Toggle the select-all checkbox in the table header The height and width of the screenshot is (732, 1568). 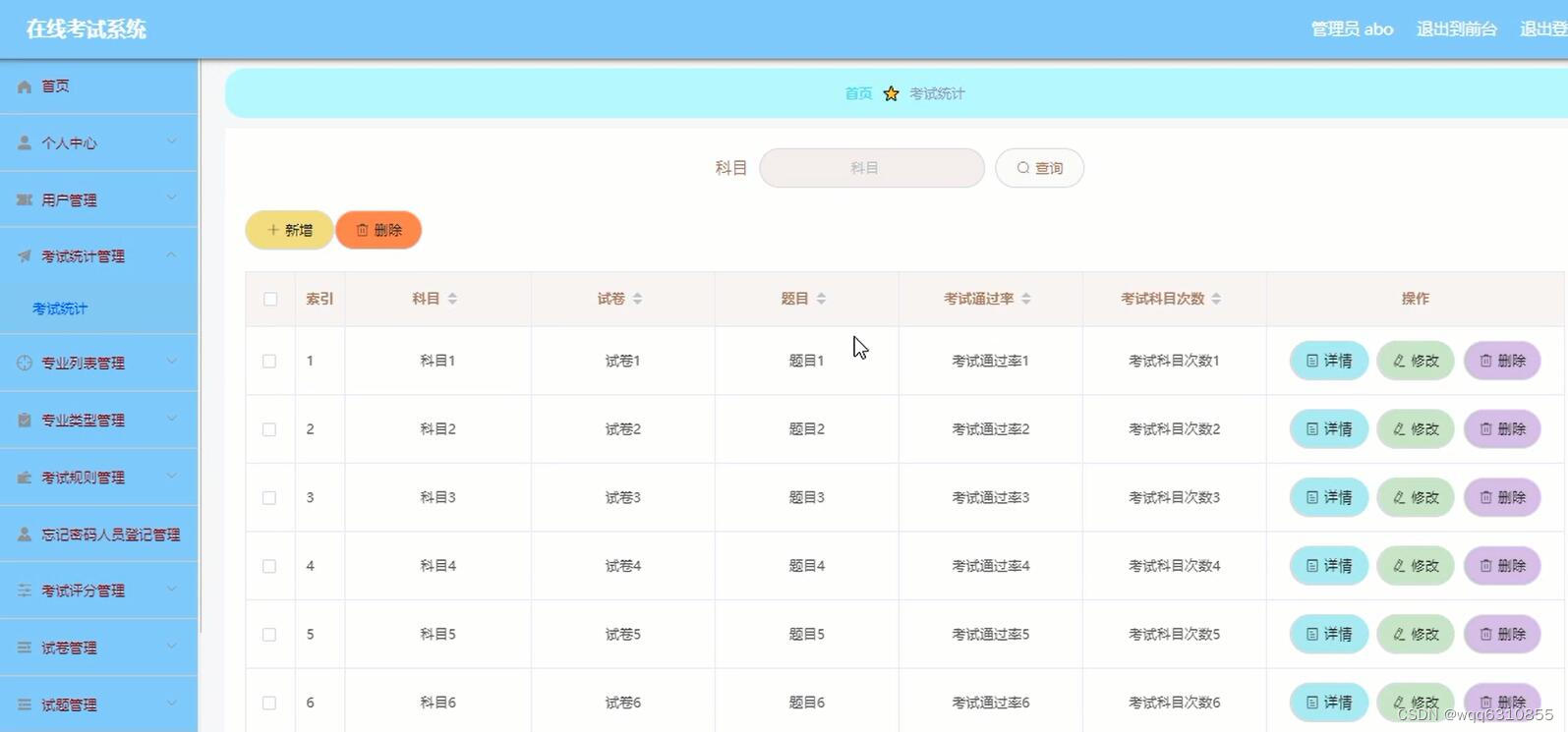pyautogui.click(x=270, y=299)
